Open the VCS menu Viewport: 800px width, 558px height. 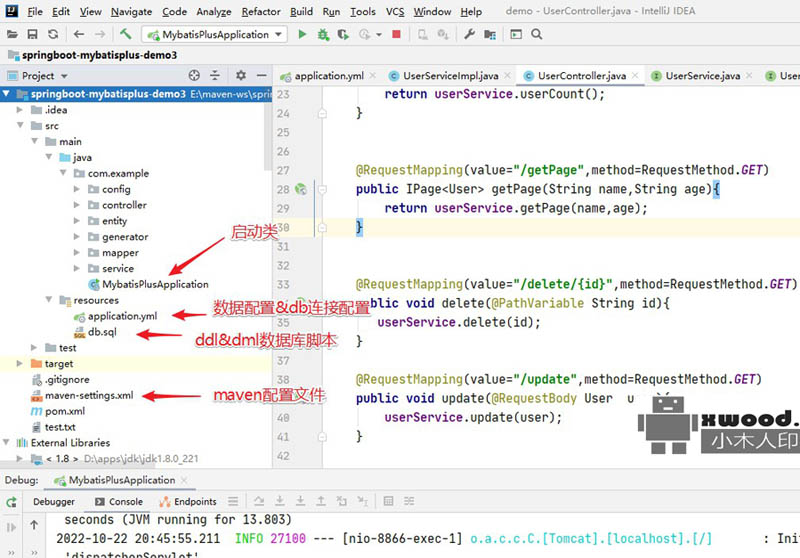pyautogui.click(x=394, y=11)
